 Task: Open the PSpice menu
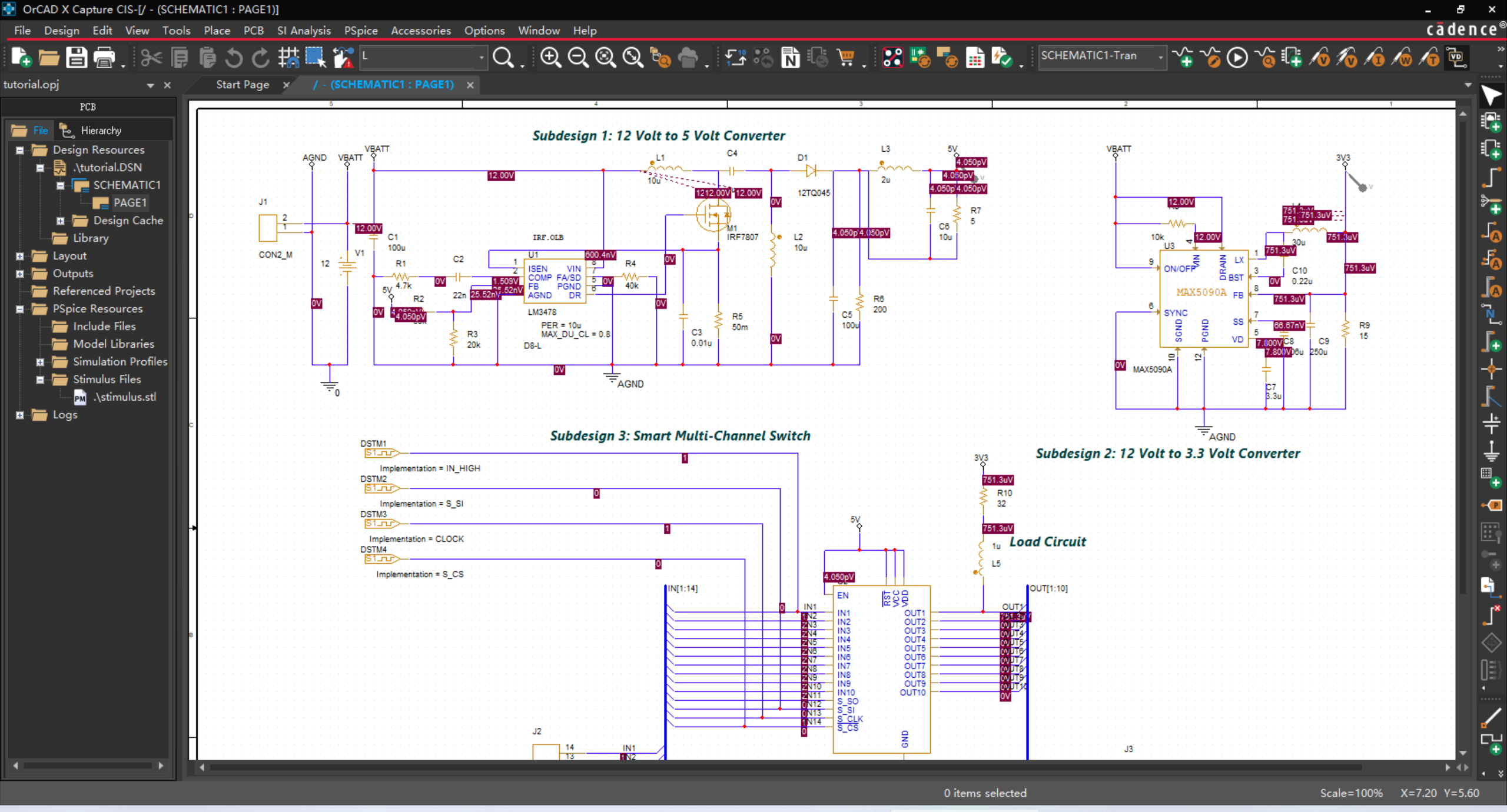click(361, 30)
